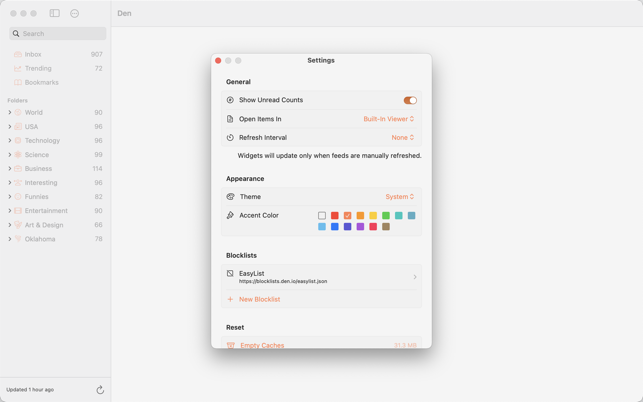The image size is (643, 402).
Task: Expand the Technology folder chevron
Action: coord(10,141)
